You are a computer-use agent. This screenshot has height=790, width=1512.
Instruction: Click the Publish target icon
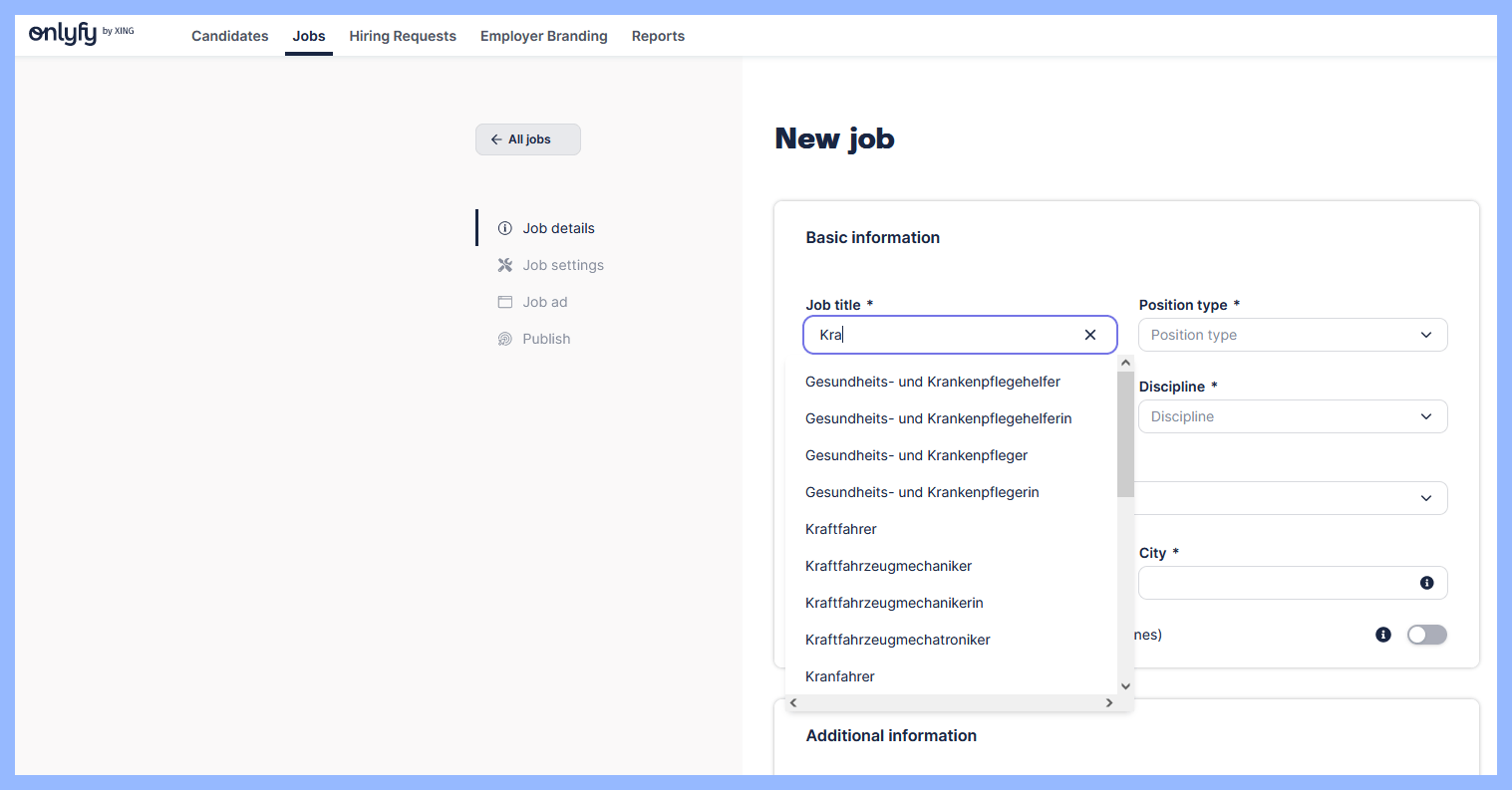pos(505,338)
